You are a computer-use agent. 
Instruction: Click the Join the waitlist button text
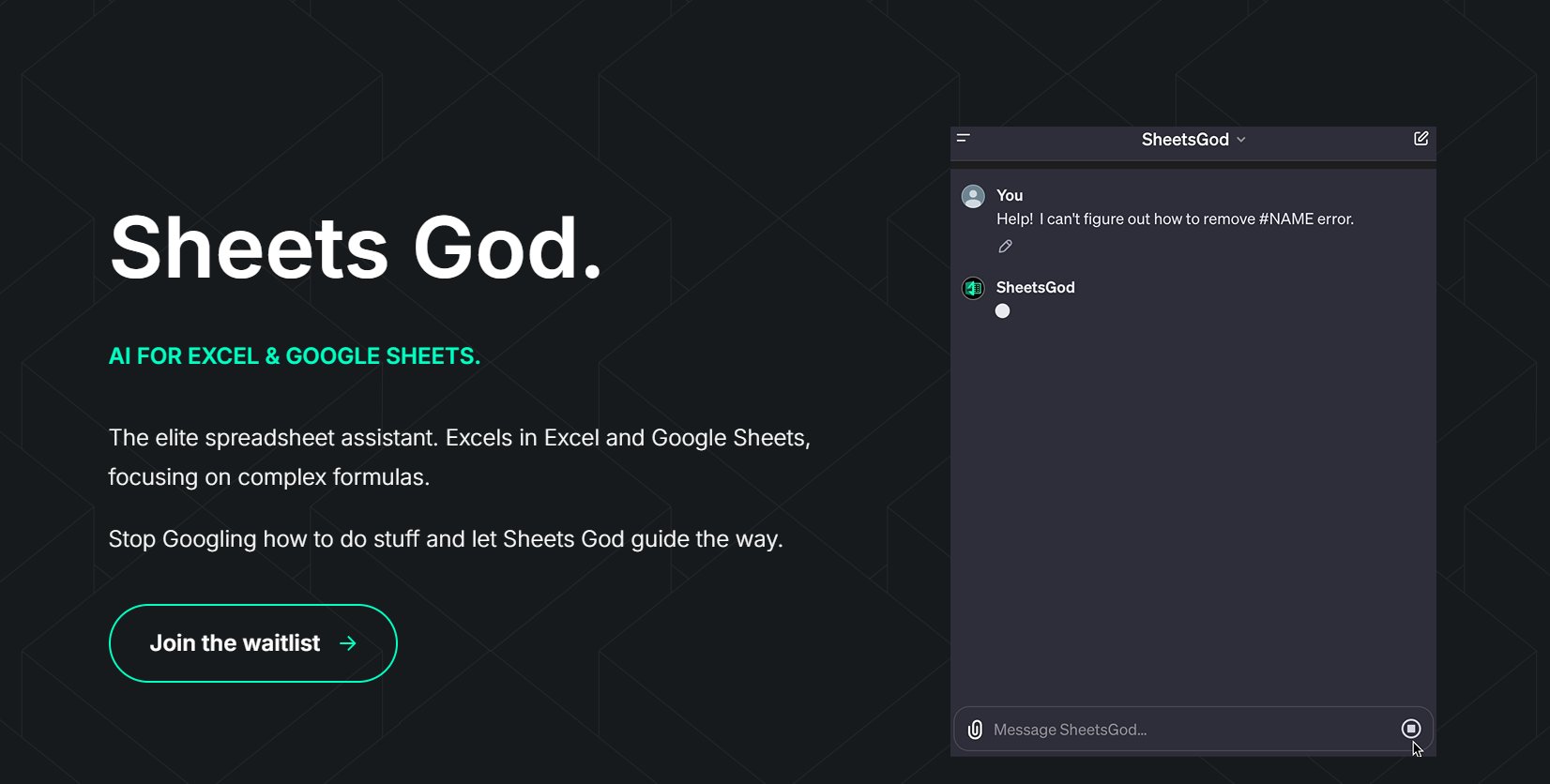(x=235, y=643)
